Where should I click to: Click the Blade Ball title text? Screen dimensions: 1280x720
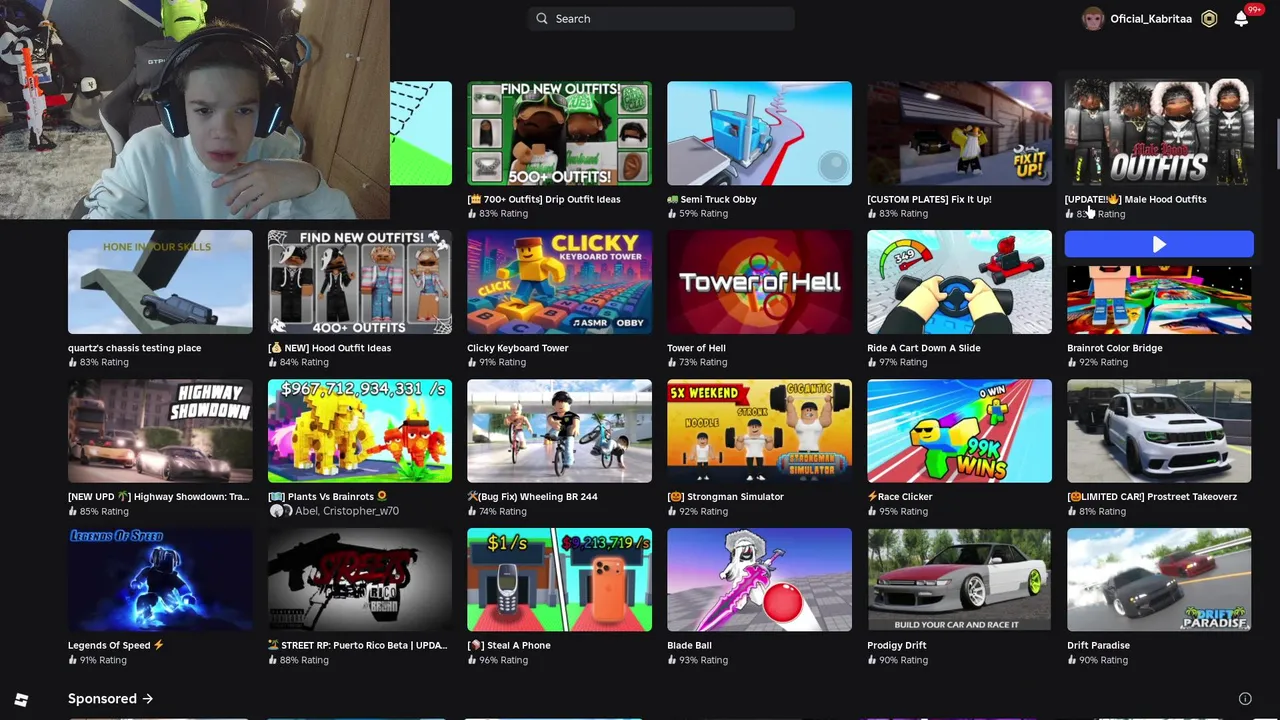(x=689, y=645)
